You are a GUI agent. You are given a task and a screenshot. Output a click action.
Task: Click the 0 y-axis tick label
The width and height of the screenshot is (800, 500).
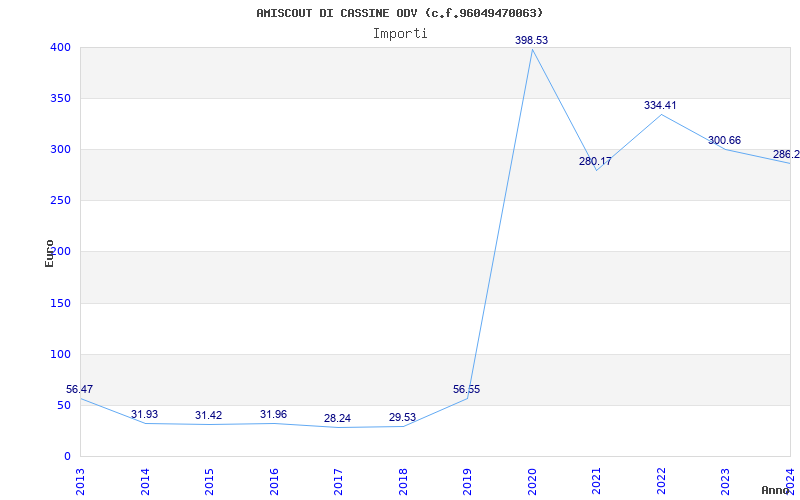click(67, 456)
